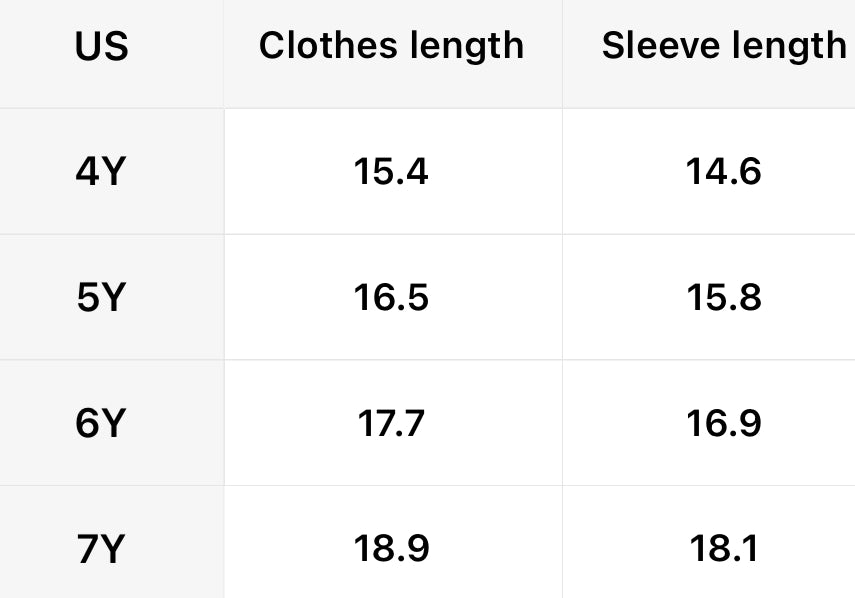Click the clothes length cell for size 6Y
This screenshot has width=855, height=598.
(x=391, y=424)
